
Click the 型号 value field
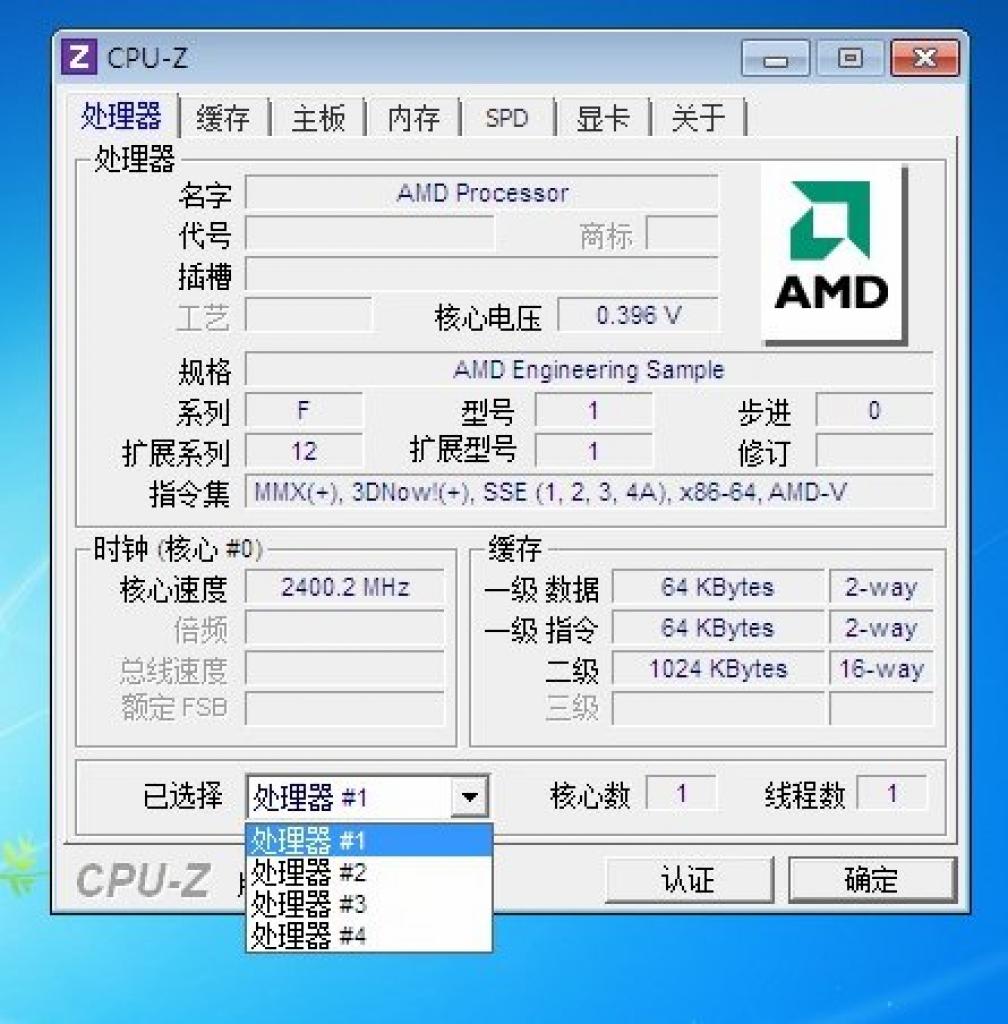point(593,411)
